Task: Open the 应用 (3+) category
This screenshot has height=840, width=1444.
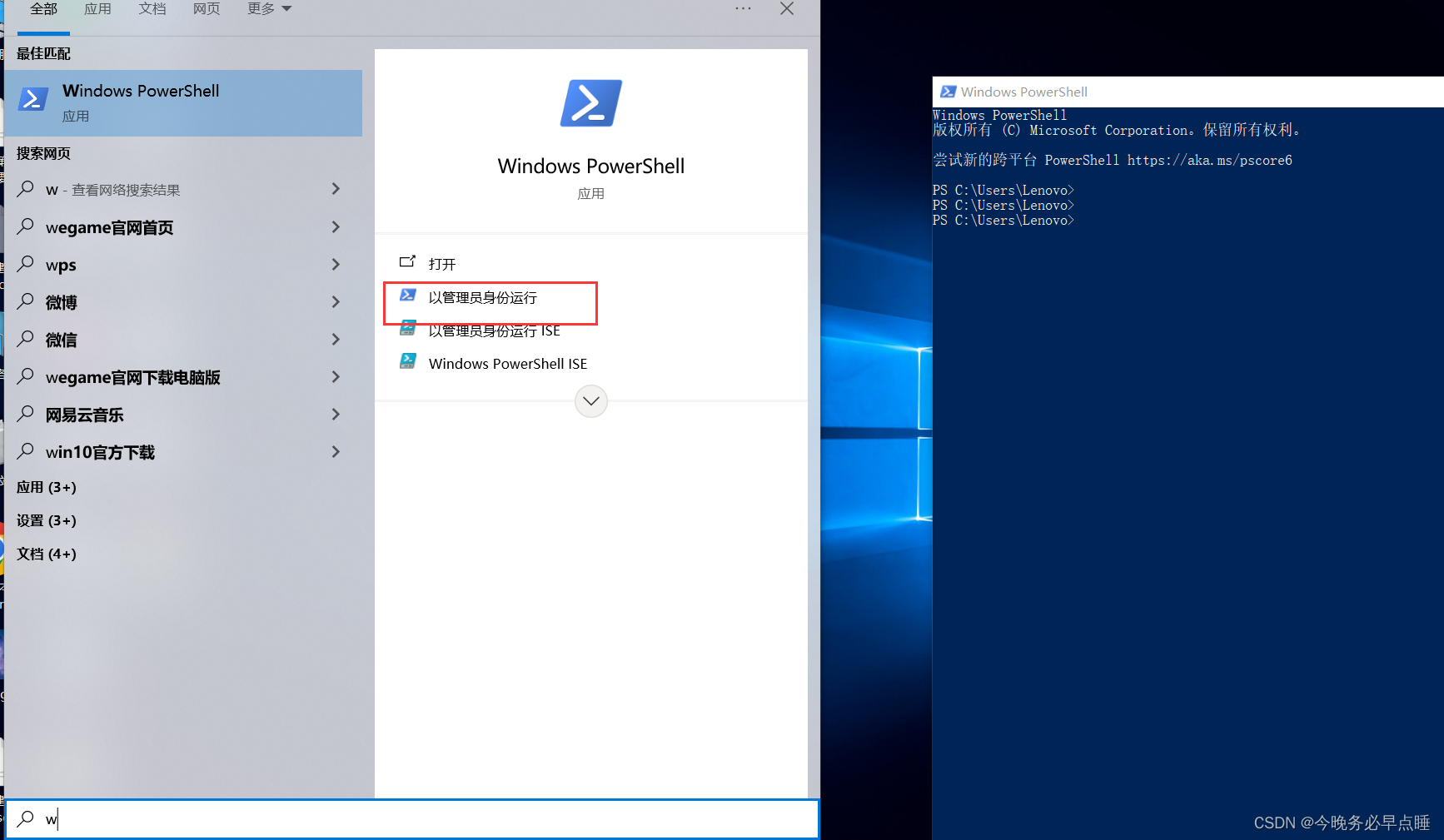Action: pyautogui.click(x=47, y=487)
